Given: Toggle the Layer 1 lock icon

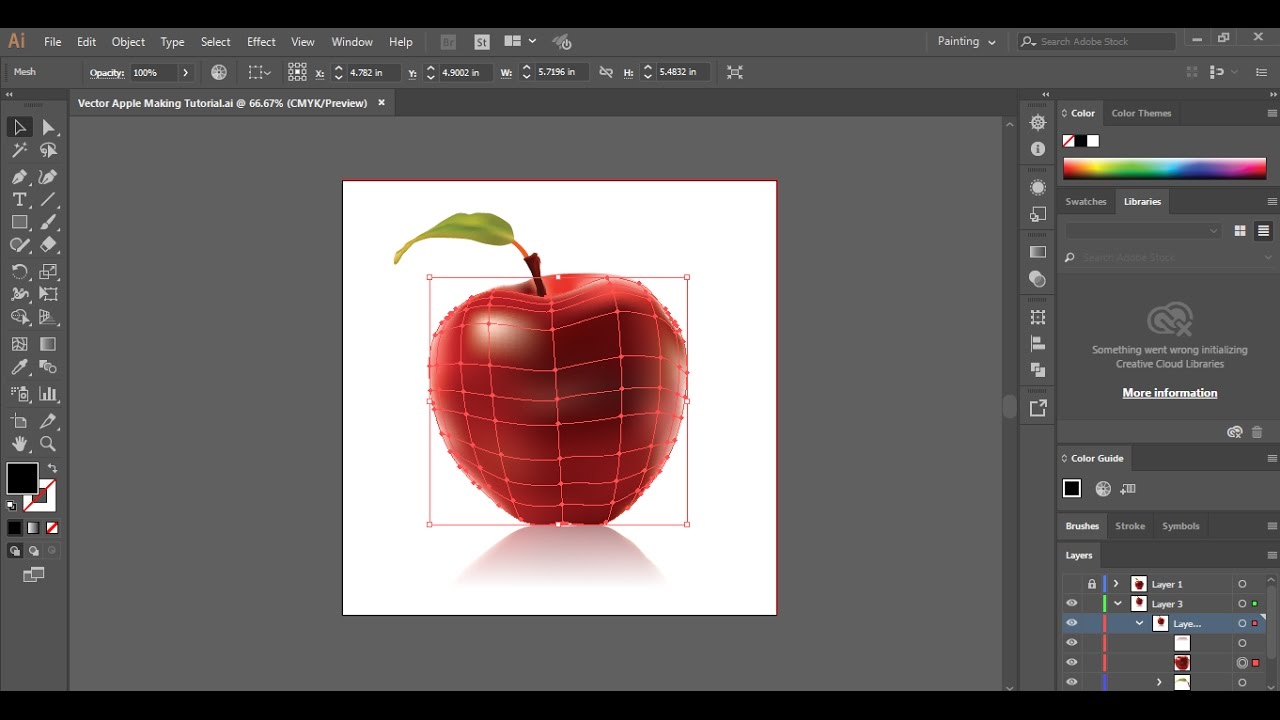Looking at the screenshot, I should pyautogui.click(x=1092, y=584).
